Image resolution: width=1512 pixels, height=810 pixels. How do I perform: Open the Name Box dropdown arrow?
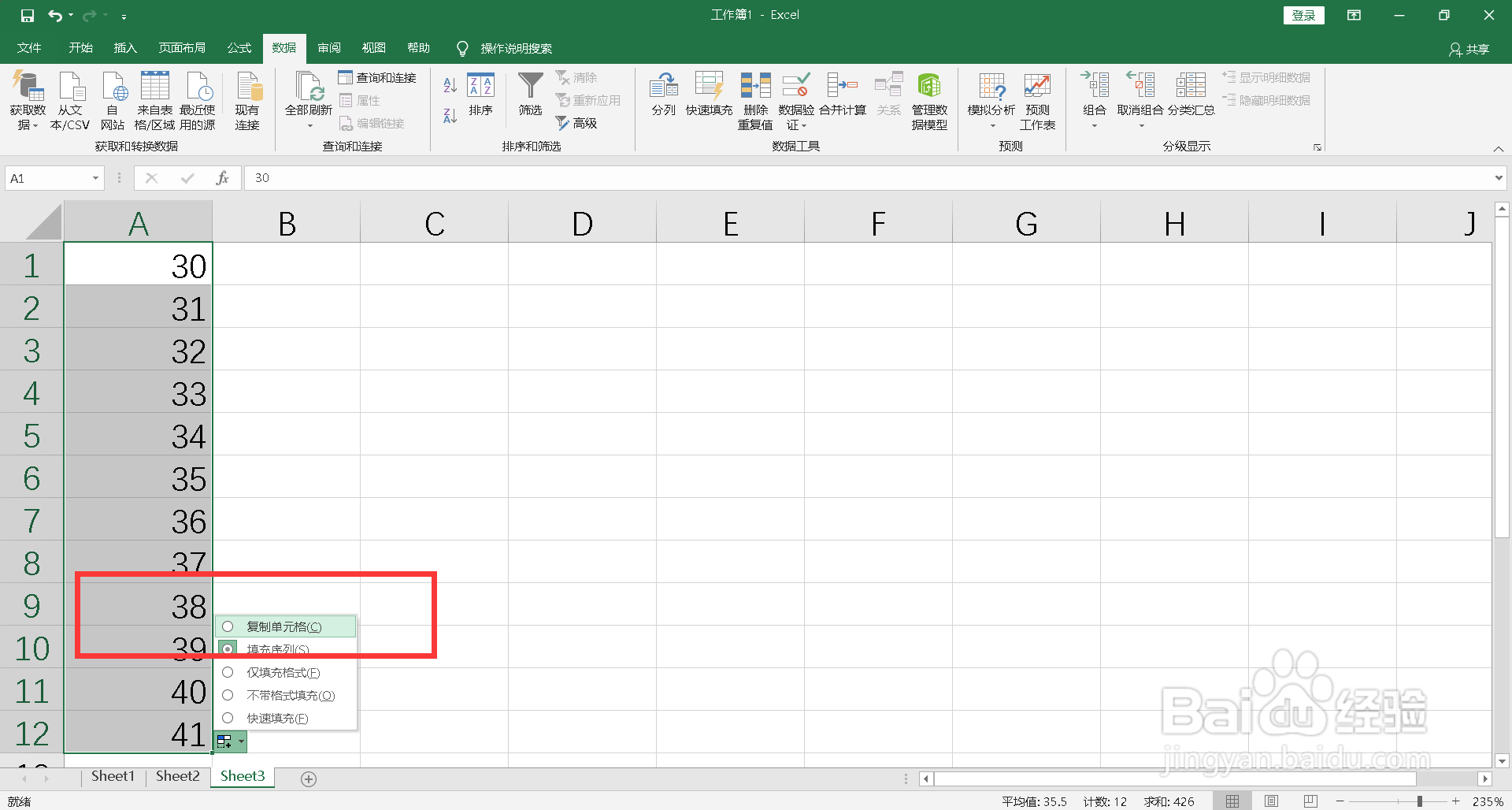[95, 178]
